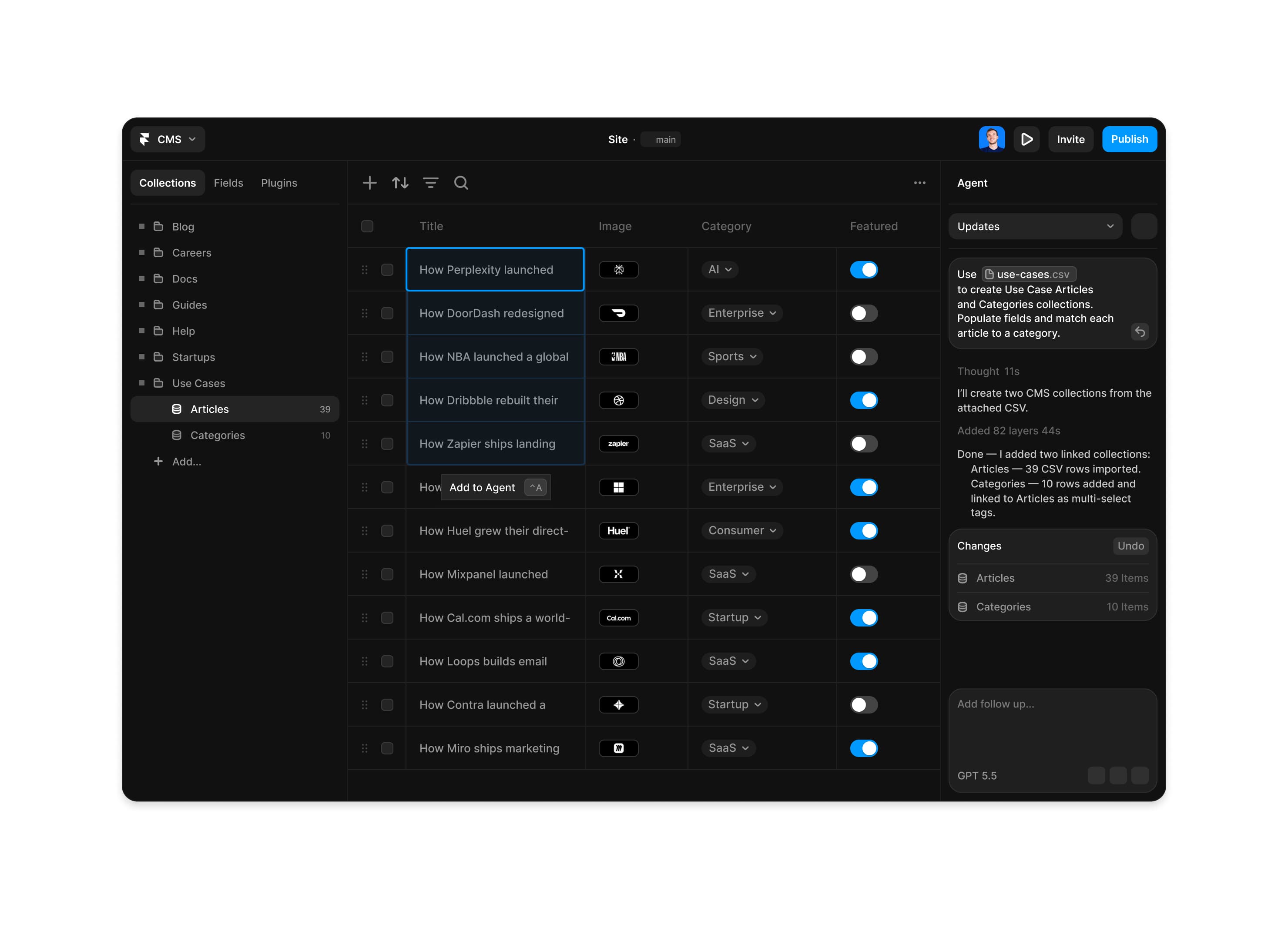Screen dimensions: 1288x928
Task: Click the user avatar
Action: pos(992,139)
